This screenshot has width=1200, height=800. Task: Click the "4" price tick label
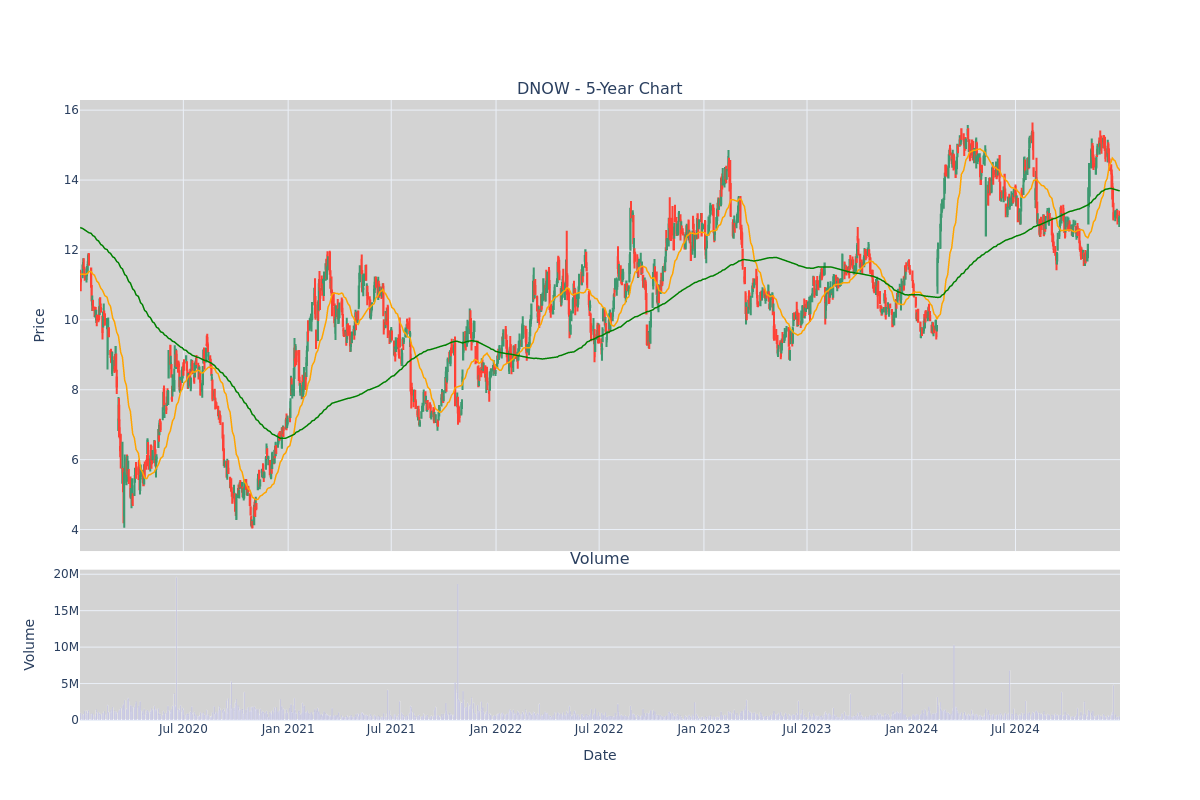point(74,530)
